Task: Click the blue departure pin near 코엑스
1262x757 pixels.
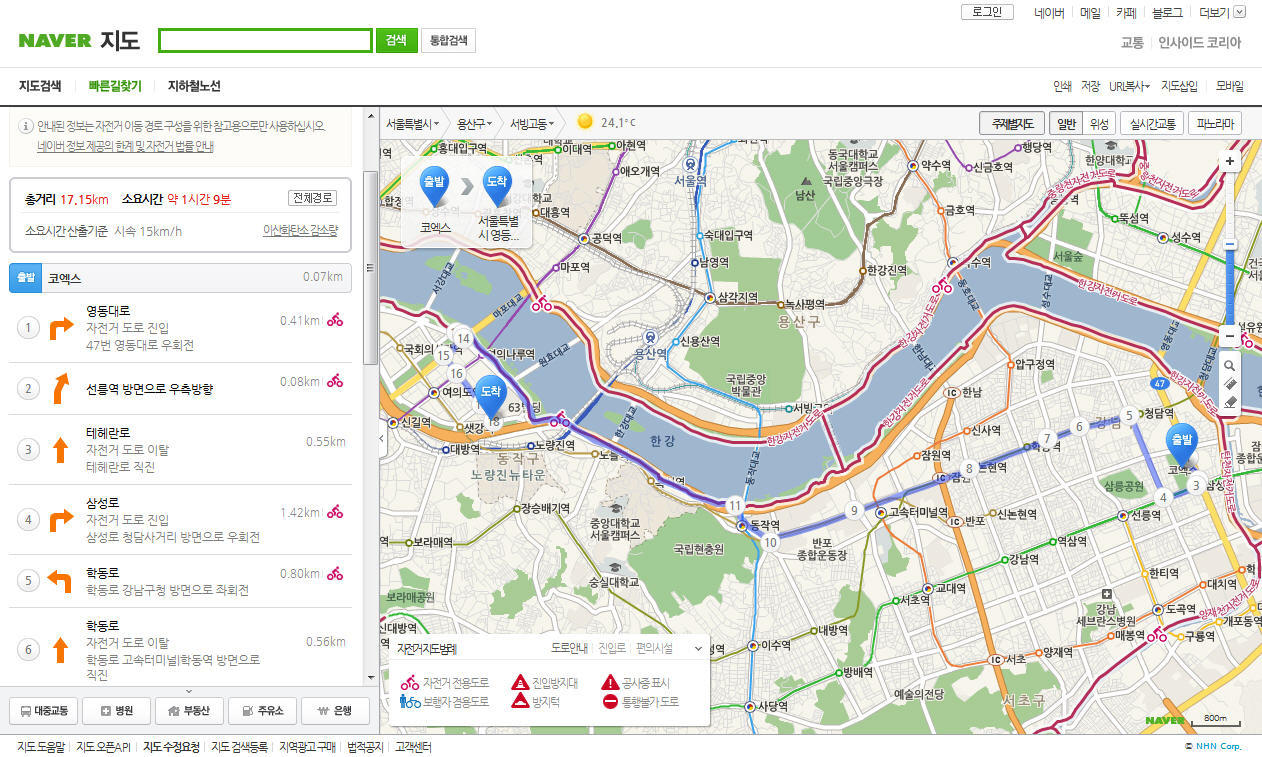Action: (x=1181, y=444)
